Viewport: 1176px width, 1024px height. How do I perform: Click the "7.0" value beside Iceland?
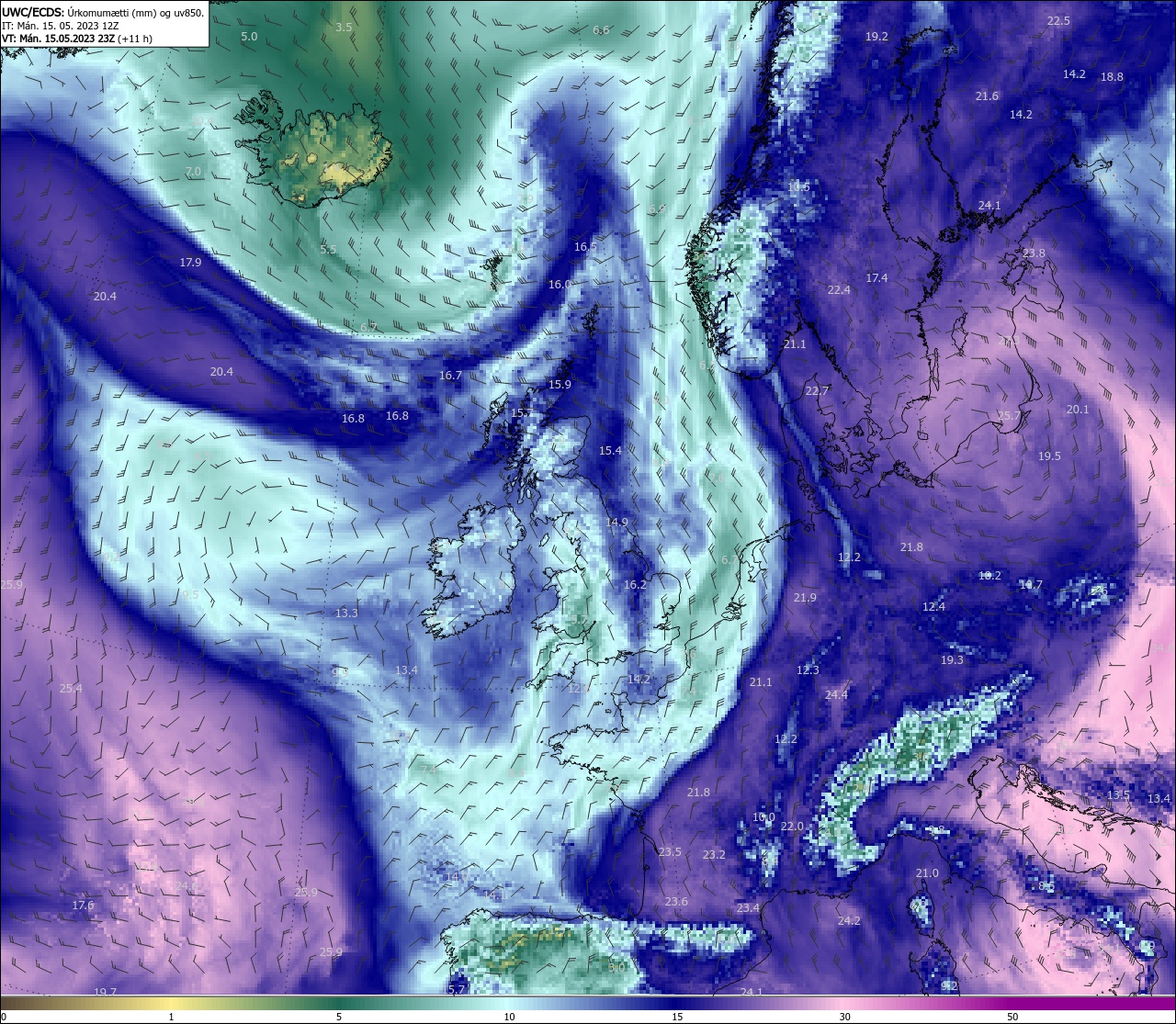pyautogui.click(x=193, y=172)
